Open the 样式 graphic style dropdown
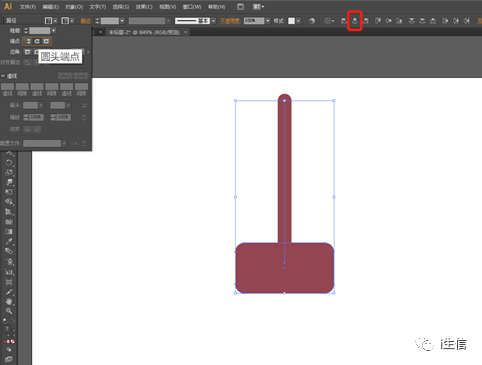 coord(298,21)
